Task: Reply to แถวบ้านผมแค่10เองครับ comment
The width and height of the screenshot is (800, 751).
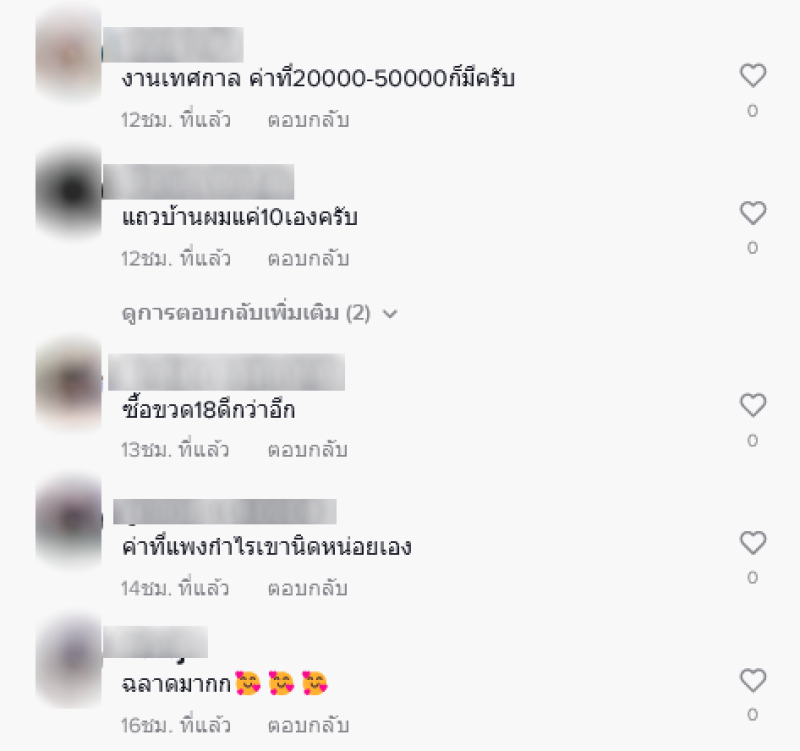Action: [x=308, y=258]
